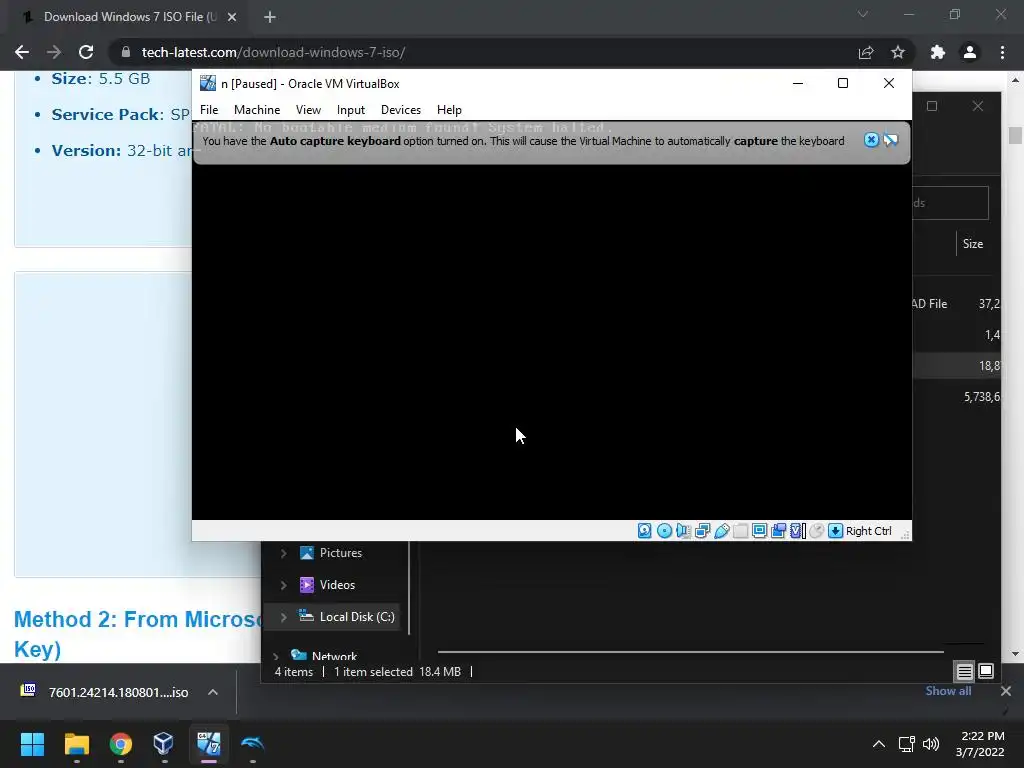The image size is (1024, 768).
Task: Show hidden tray icons chevron
Action: [879, 744]
